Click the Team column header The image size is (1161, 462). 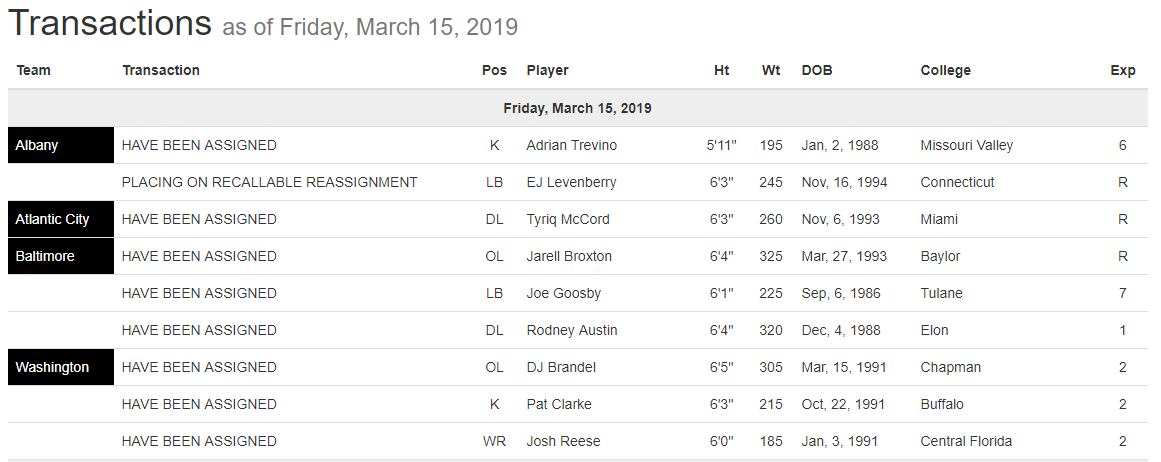pos(34,70)
